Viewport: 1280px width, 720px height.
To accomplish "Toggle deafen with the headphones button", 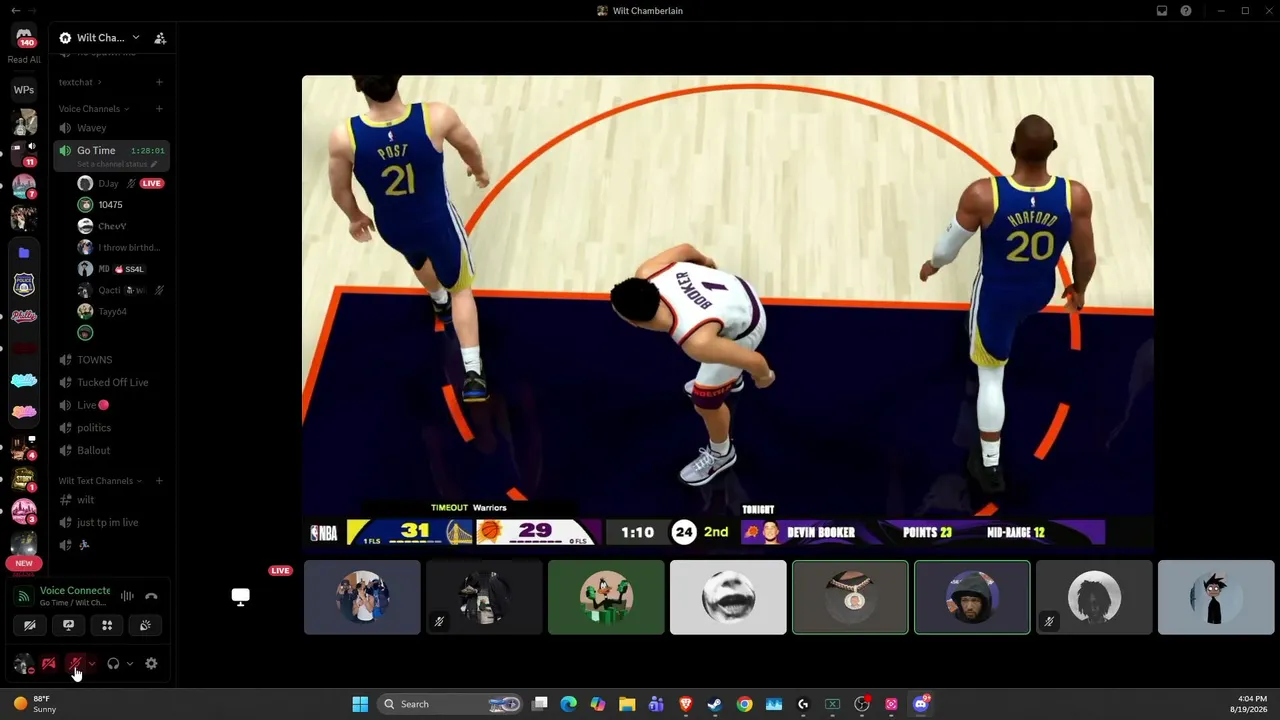I will 113,663.
